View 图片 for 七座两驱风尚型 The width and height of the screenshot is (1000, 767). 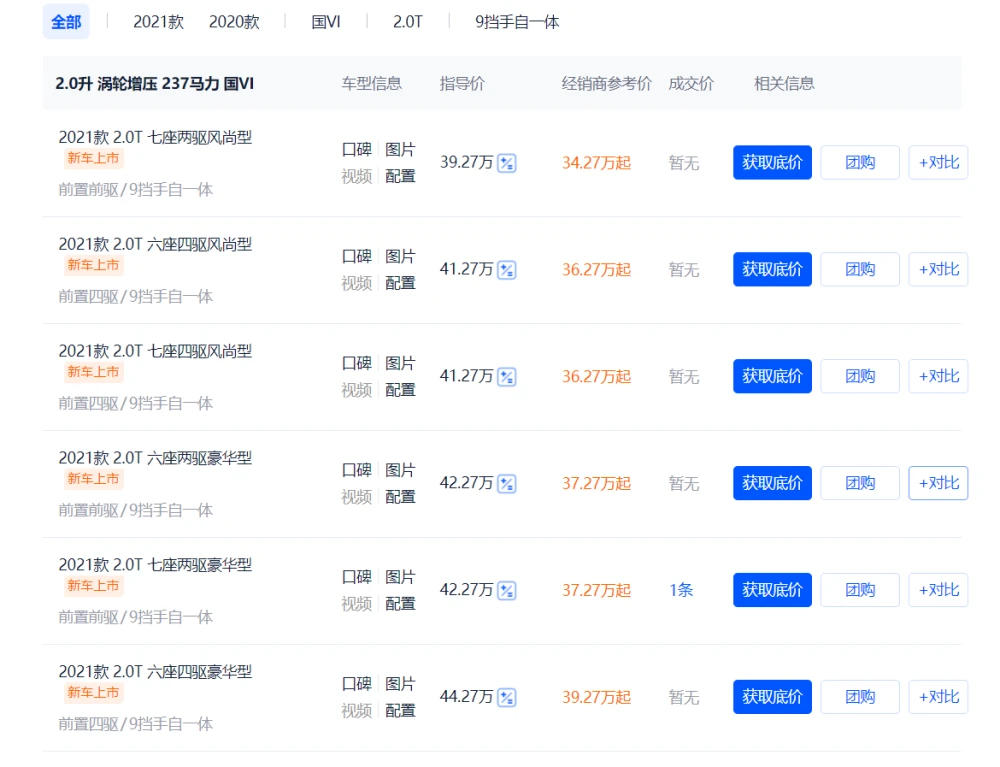coord(401,150)
